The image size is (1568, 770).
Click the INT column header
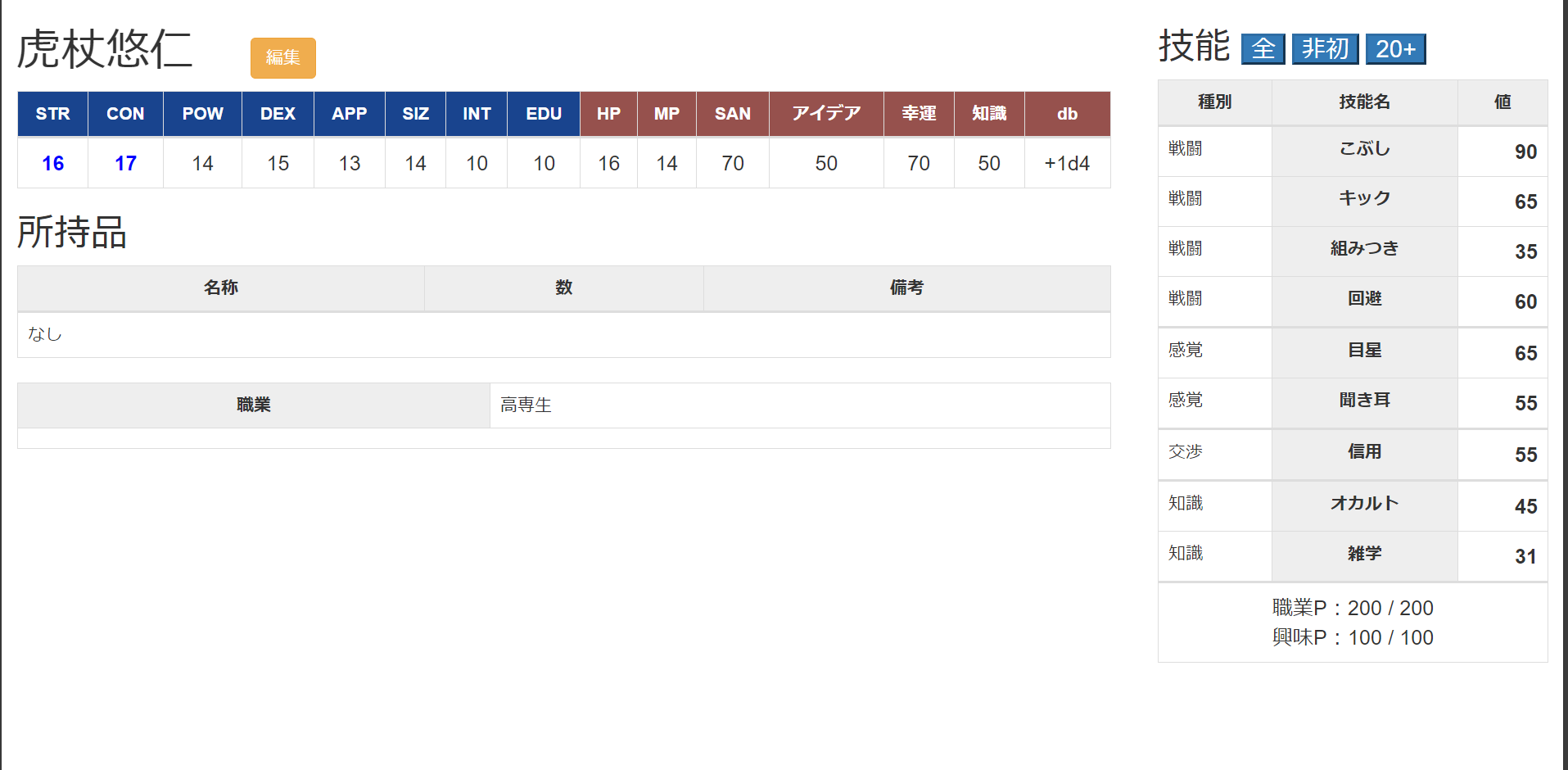[x=477, y=114]
